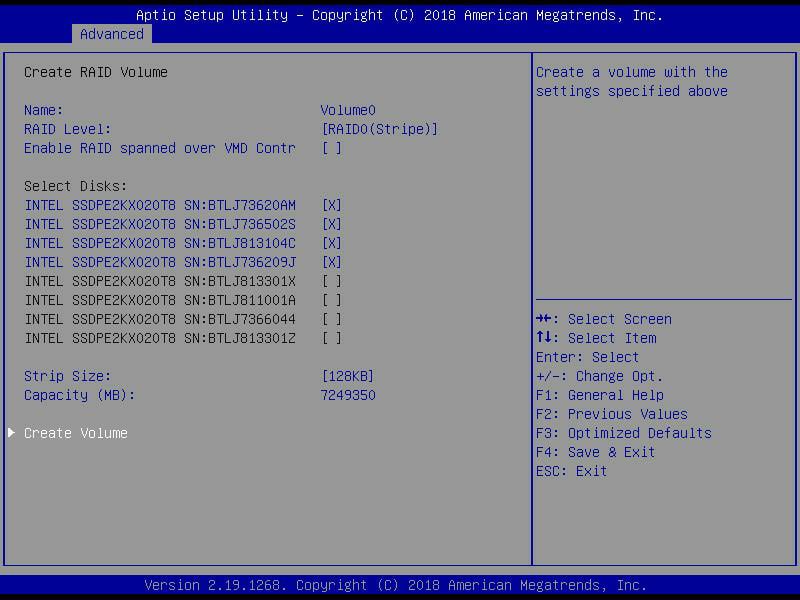Select the Capacity value 7249350
800x600 pixels.
click(x=348, y=395)
